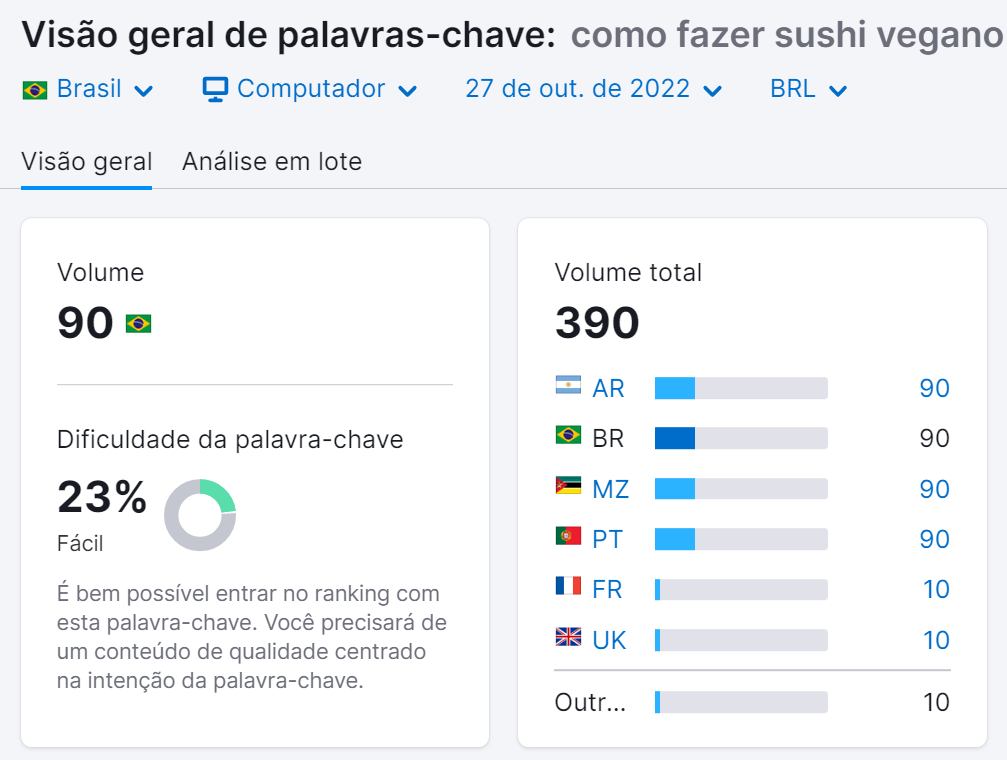1007x760 pixels.
Task: Click the Portugal flag beside PT
Action: pyautogui.click(x=567, y=539)
